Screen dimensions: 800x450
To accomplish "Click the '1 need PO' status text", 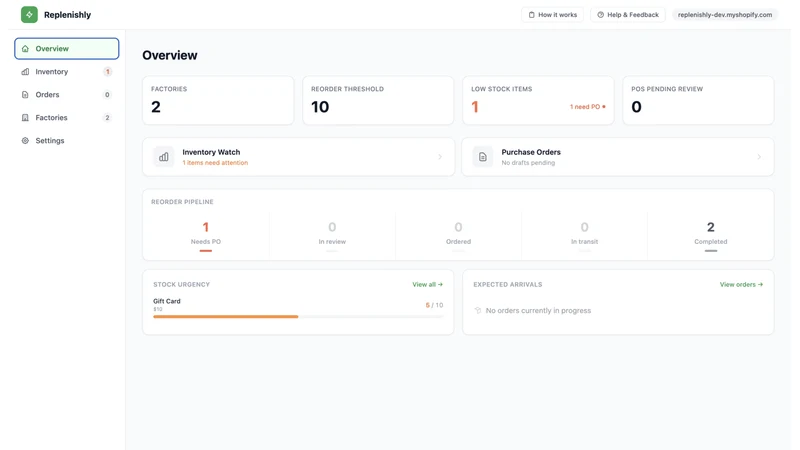I will coord(585,107).
